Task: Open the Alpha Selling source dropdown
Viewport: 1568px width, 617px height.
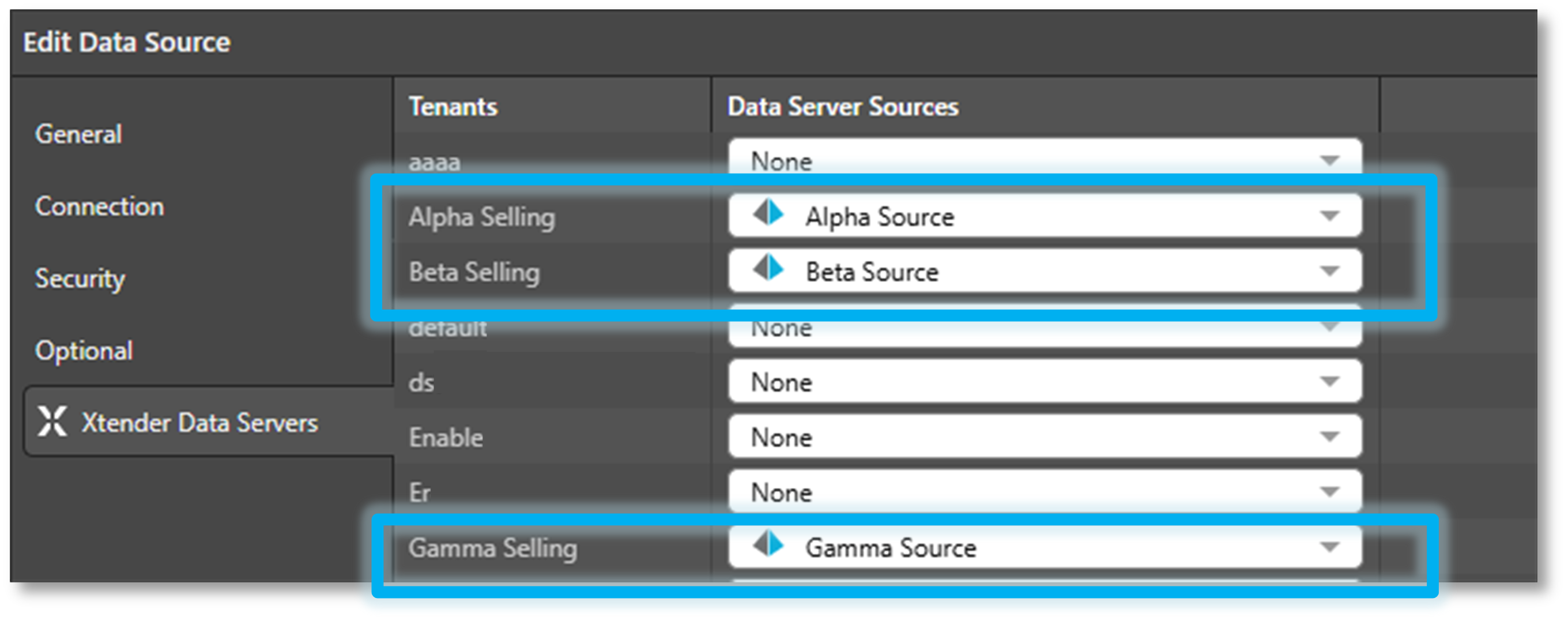Action: coord(1045,216)
